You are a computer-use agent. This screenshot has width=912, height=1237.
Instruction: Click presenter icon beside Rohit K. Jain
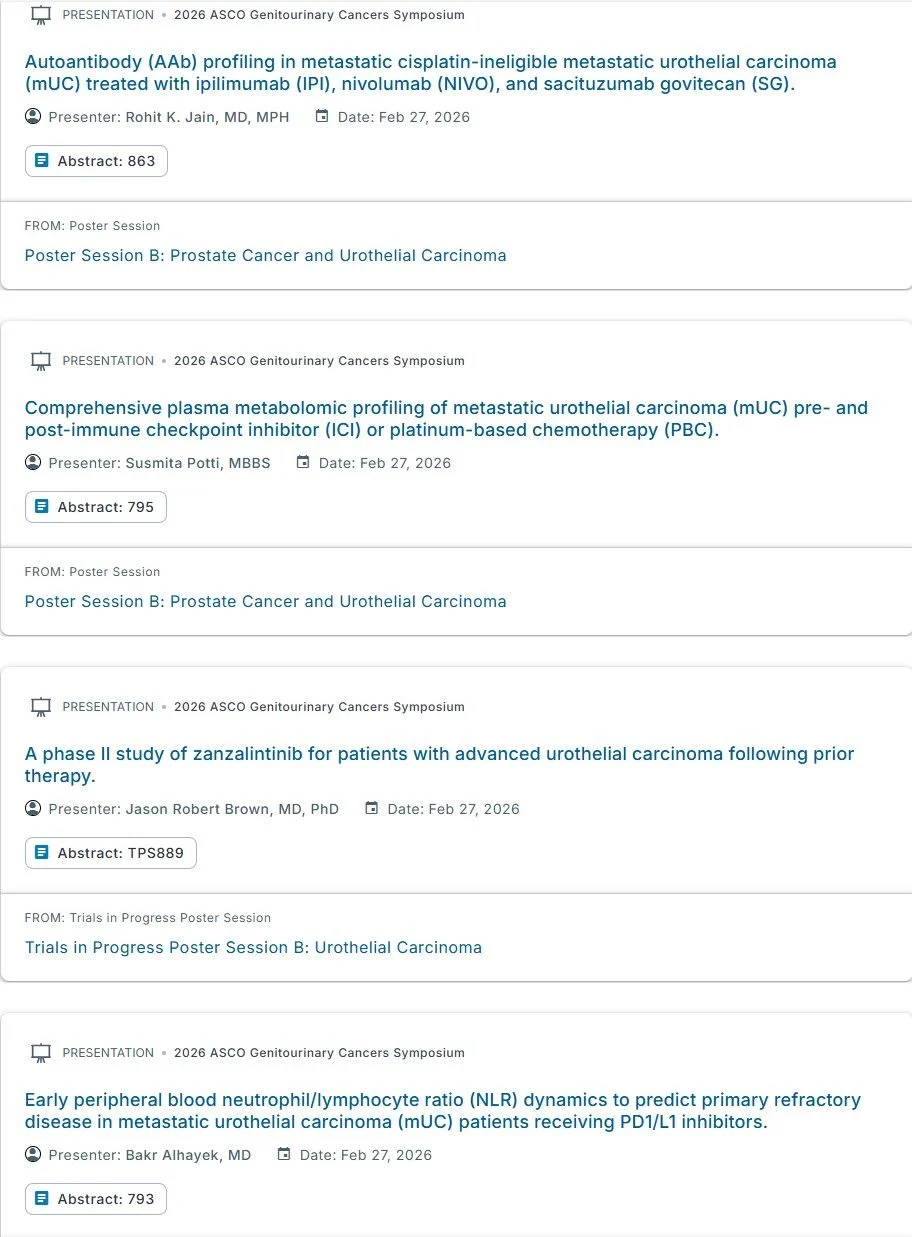pyautogui.click(x=33, y=117)
